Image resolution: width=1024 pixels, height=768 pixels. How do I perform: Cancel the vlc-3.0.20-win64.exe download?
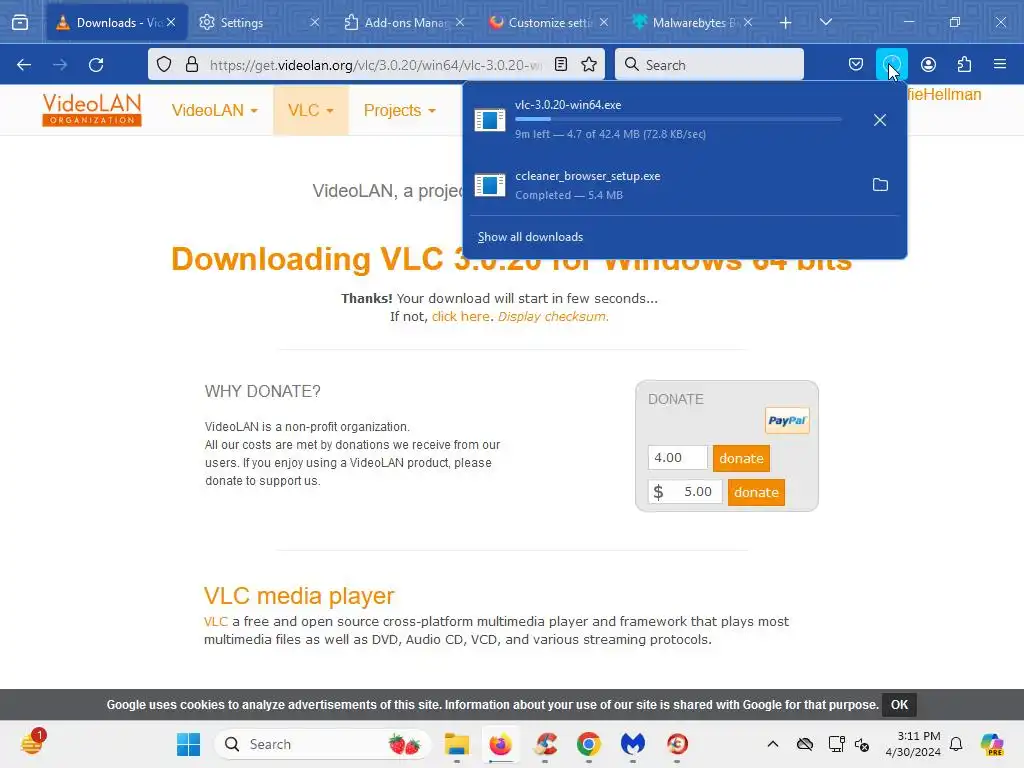pyautogui.click(x=880, y=120)
